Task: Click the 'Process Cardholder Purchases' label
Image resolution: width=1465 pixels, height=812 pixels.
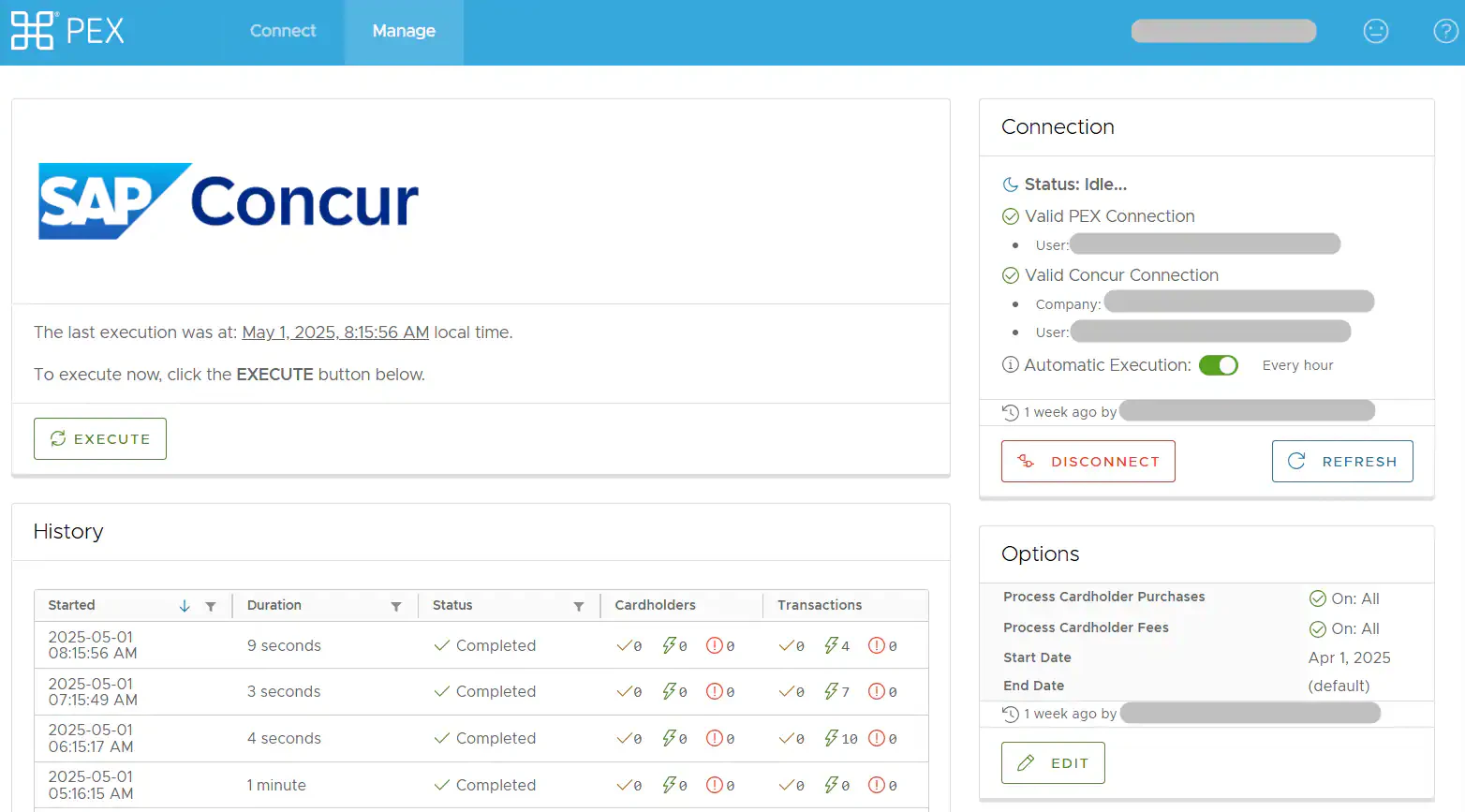Action: coord(1103,597)
